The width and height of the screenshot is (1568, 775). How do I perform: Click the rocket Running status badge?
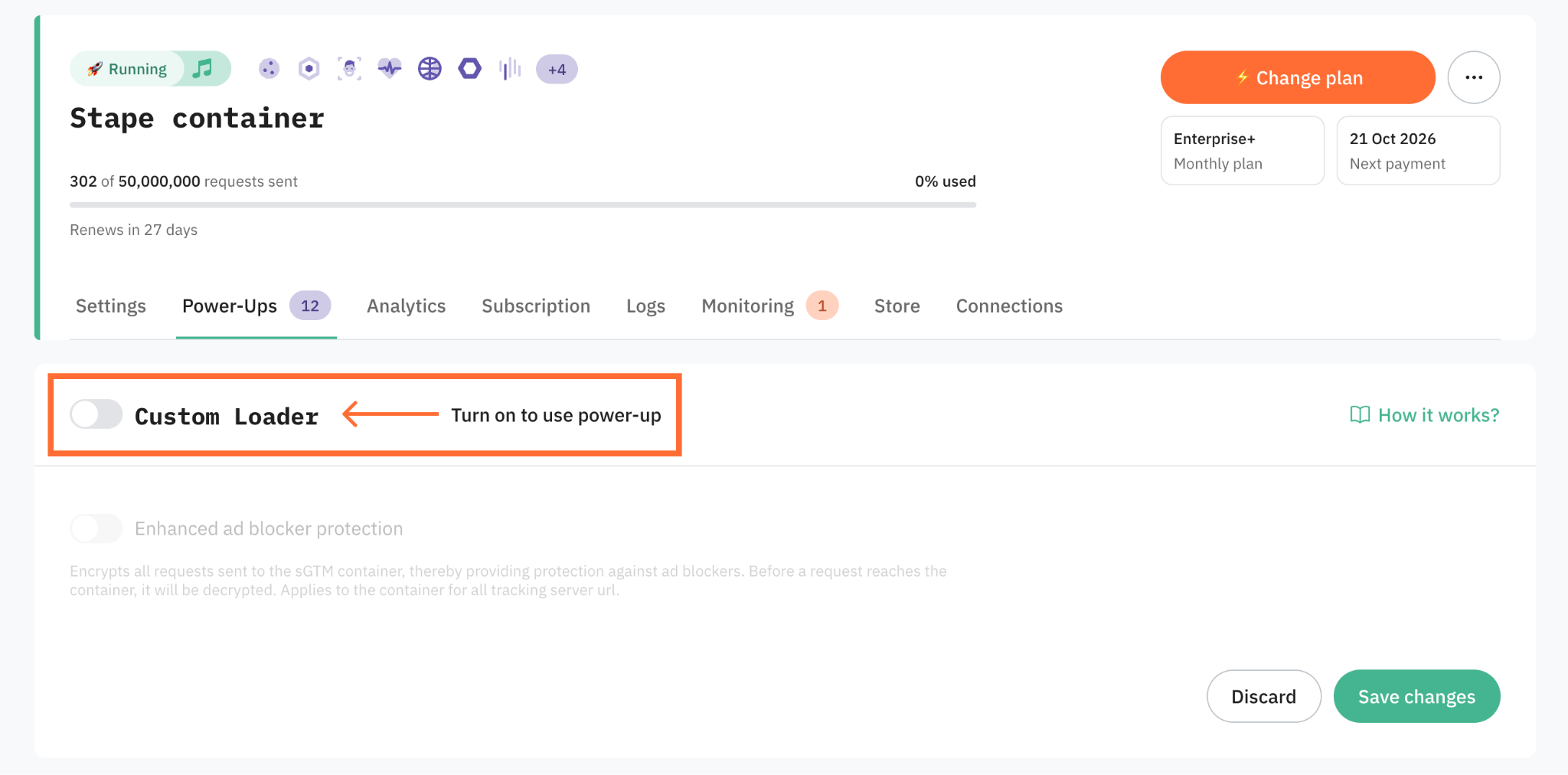click(127, 69)
